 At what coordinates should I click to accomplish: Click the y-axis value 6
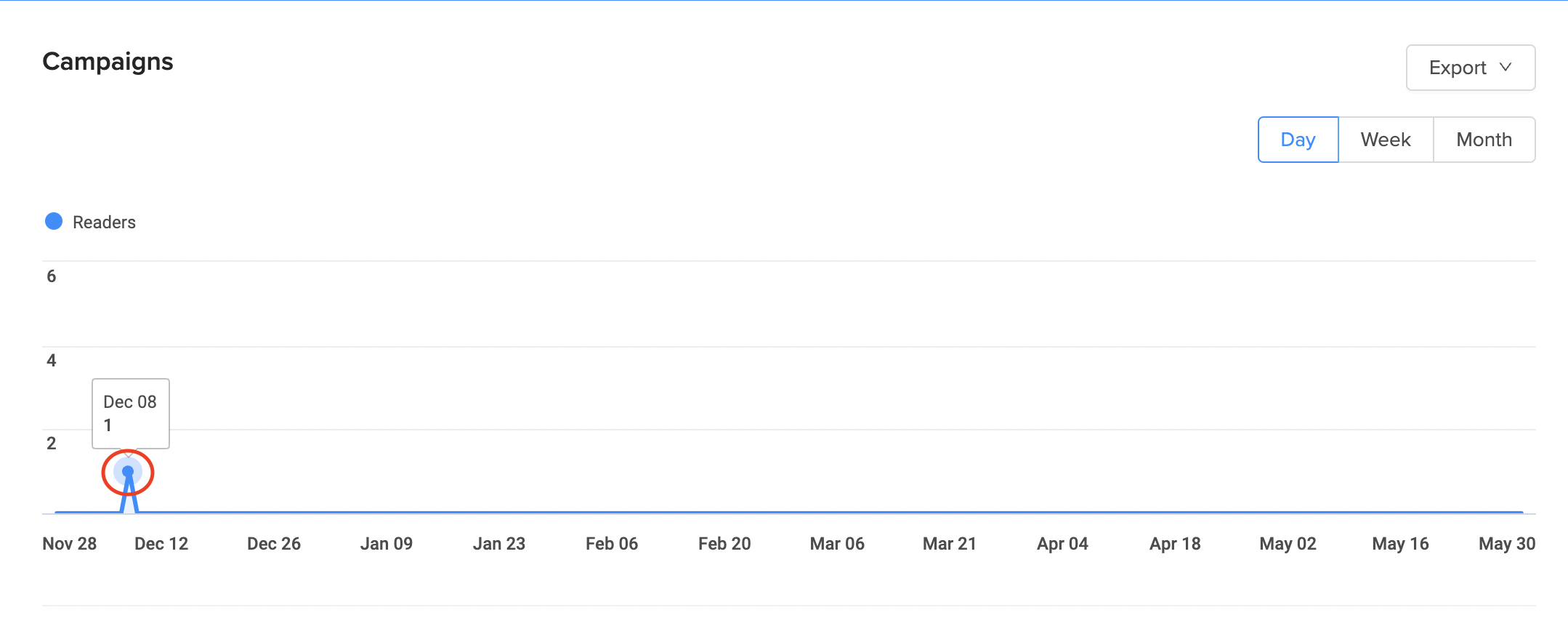pos(52,276)
